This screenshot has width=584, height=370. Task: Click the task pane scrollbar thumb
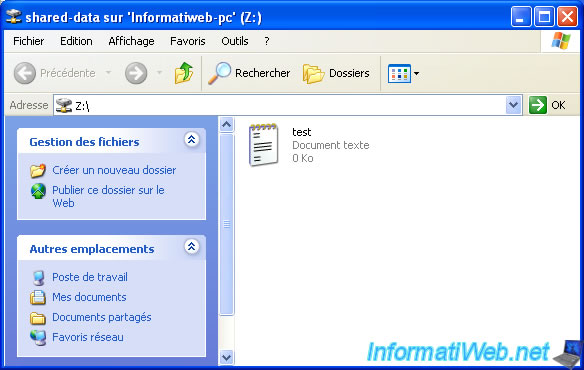[226, 224]
